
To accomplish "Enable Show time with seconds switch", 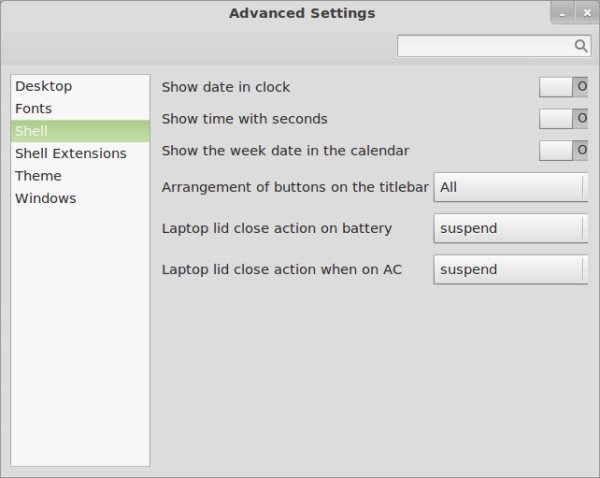I will tap(563, 119).
